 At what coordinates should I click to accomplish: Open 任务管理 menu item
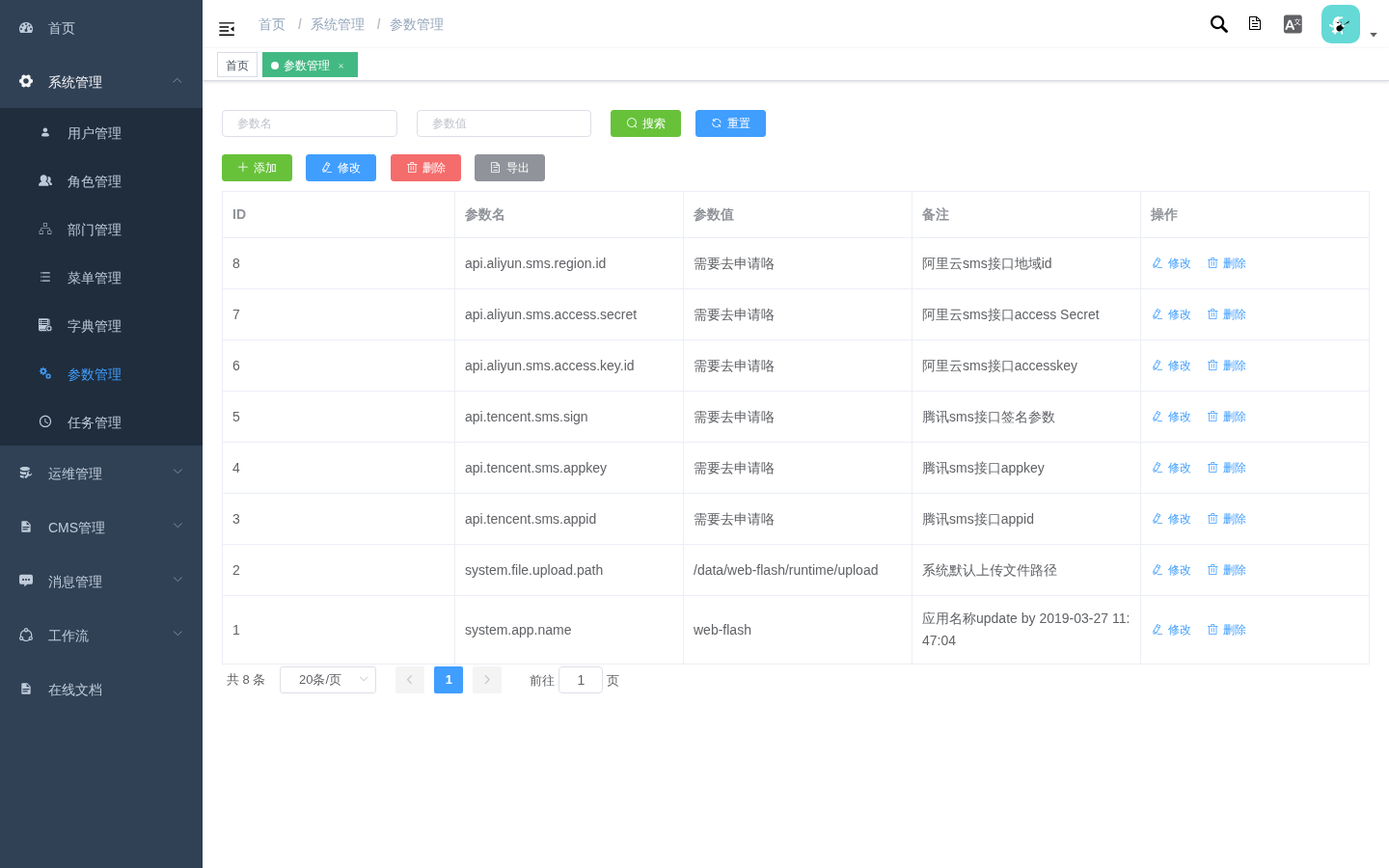coord(101,422)
